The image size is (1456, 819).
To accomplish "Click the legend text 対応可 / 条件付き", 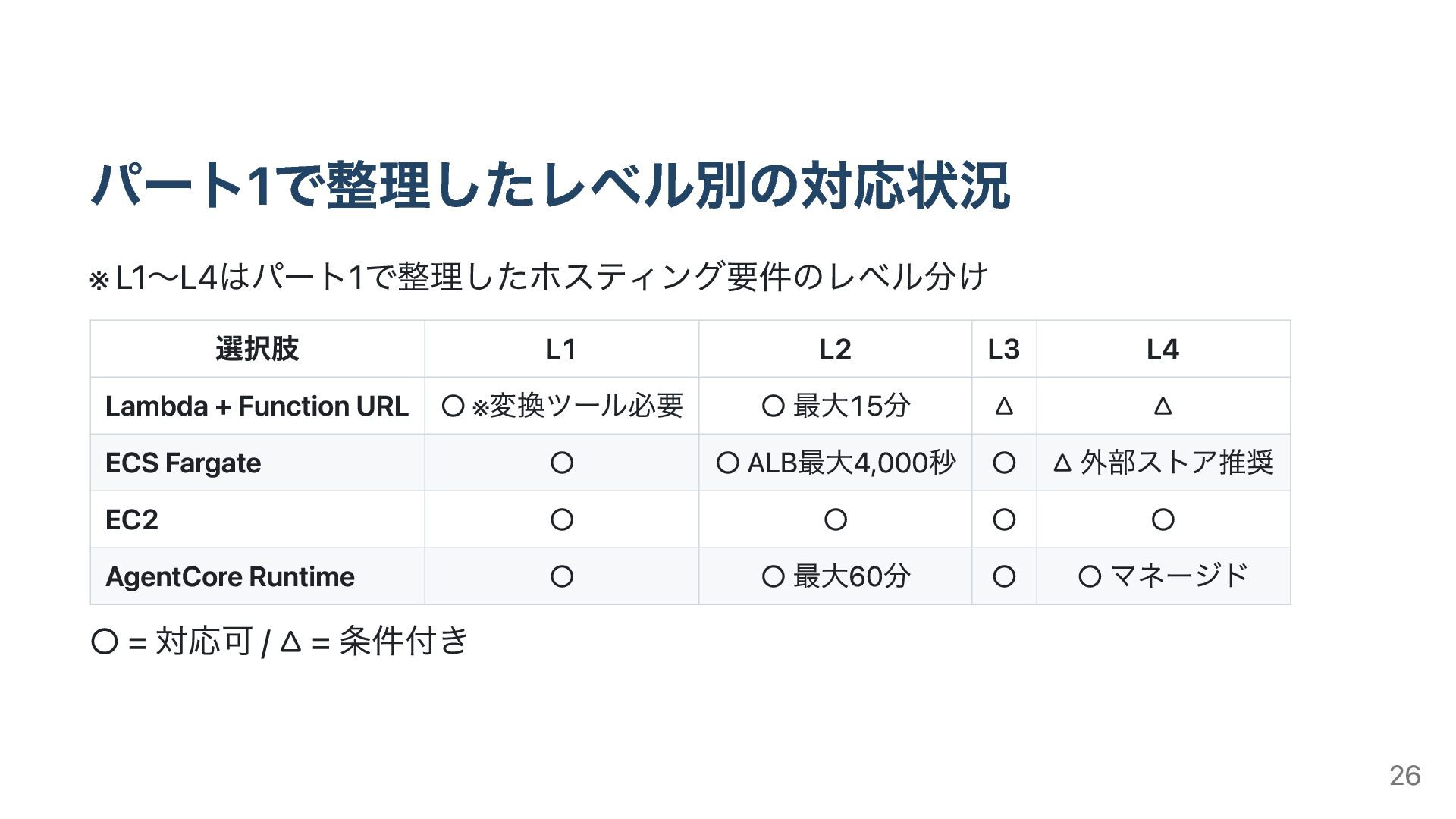I will 279,642.
